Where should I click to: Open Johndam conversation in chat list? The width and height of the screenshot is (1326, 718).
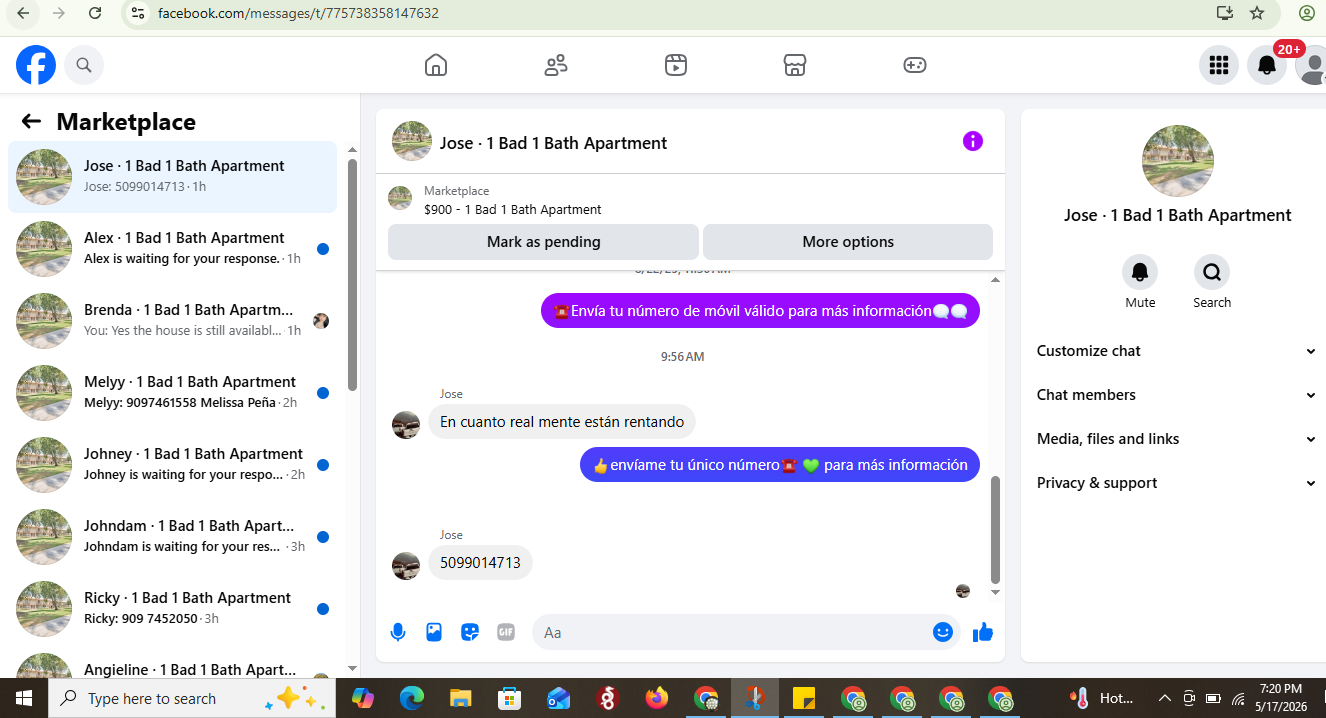coord(172,537)
